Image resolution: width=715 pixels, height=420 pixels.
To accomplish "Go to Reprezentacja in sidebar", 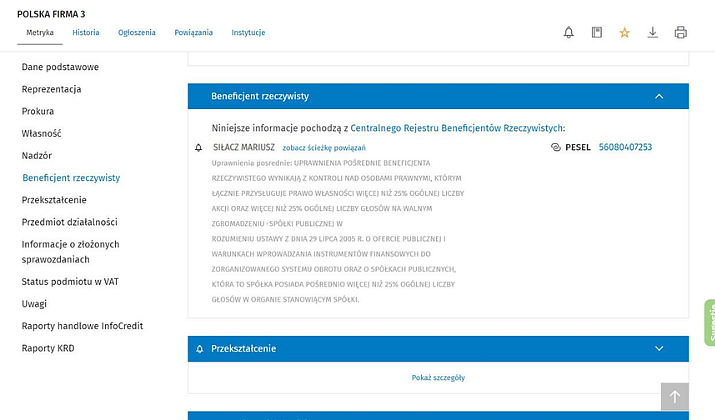I will coord(52,89).
